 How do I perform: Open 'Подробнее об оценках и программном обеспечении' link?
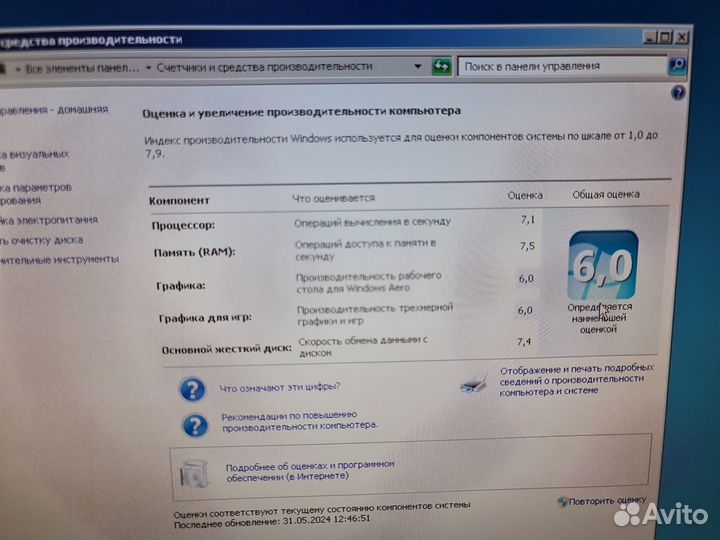coord(310,471)
